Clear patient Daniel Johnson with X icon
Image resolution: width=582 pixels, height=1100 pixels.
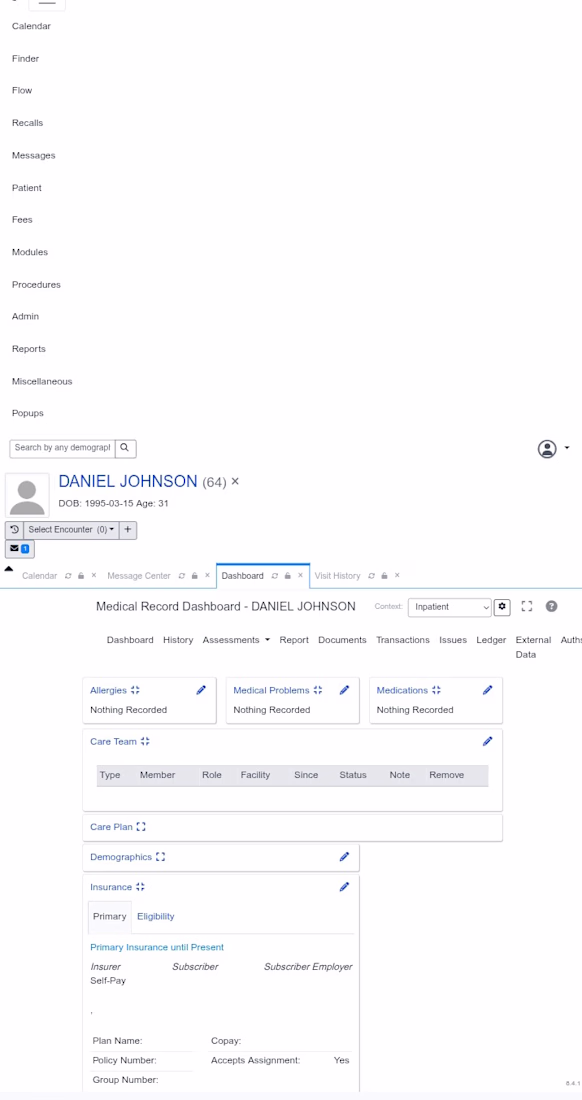click(235, 481)
